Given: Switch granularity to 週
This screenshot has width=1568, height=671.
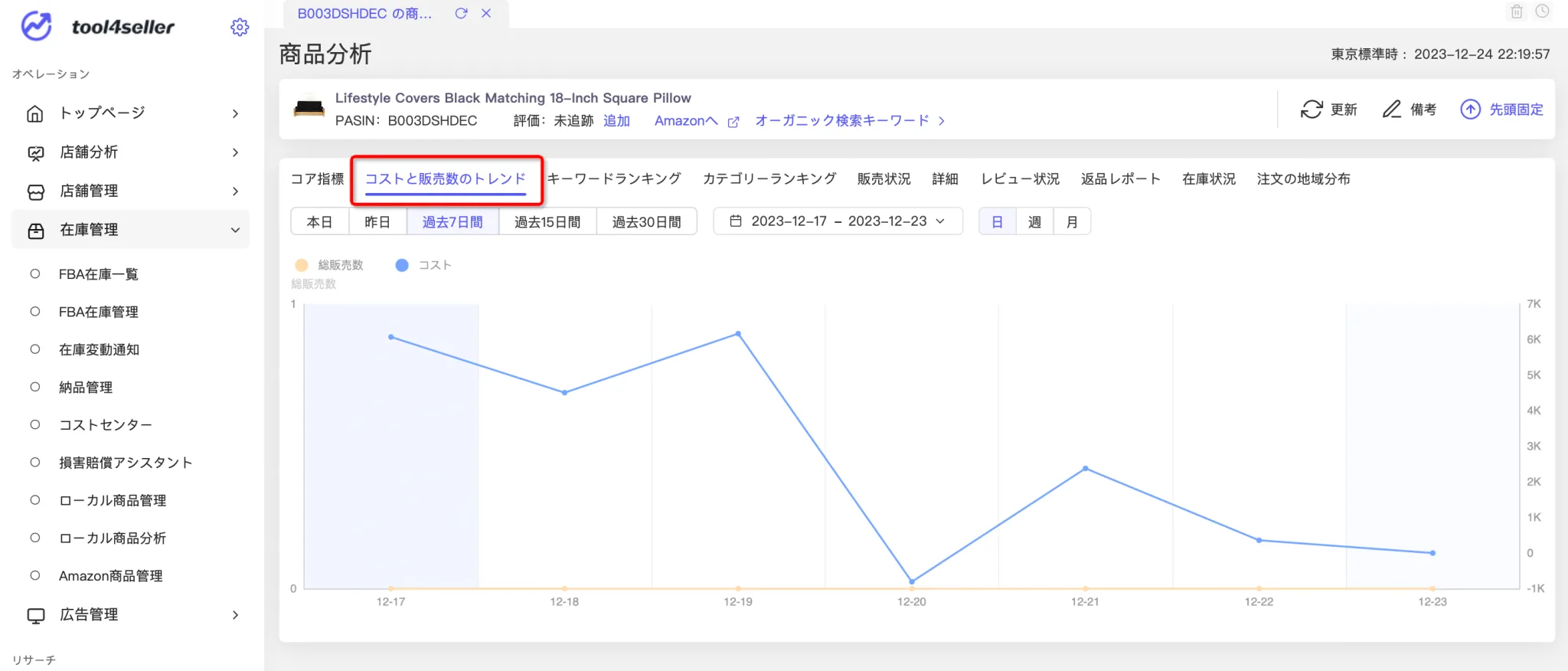Looking at the screenshot, I should point(1034,221).
